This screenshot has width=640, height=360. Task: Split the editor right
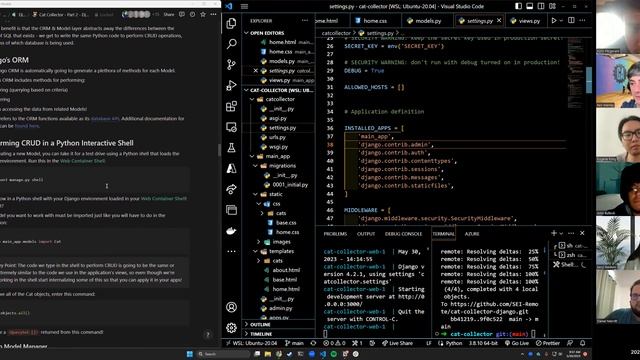pos(571,20)
